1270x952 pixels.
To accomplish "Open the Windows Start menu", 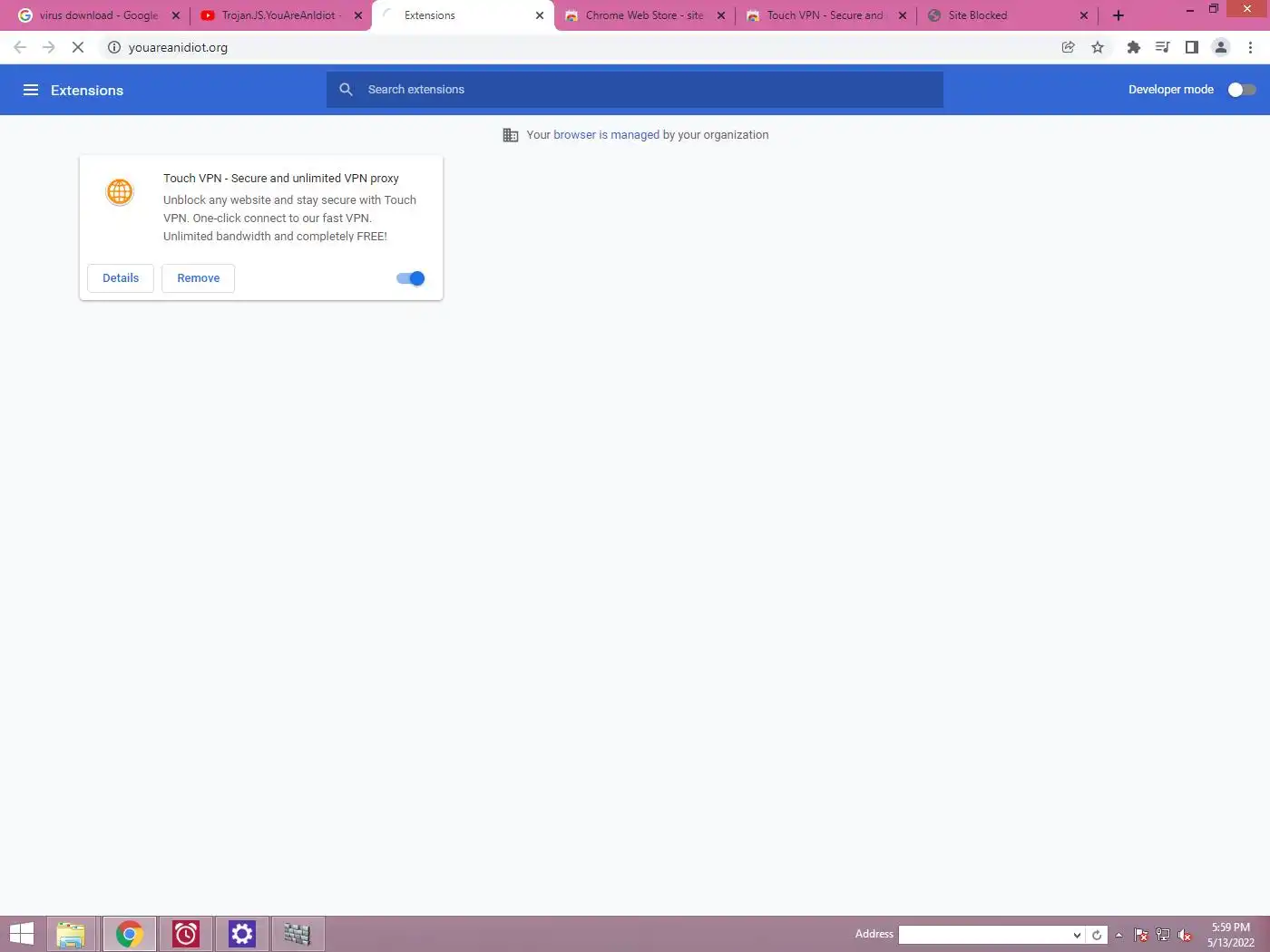I will (x=21, y=934).
